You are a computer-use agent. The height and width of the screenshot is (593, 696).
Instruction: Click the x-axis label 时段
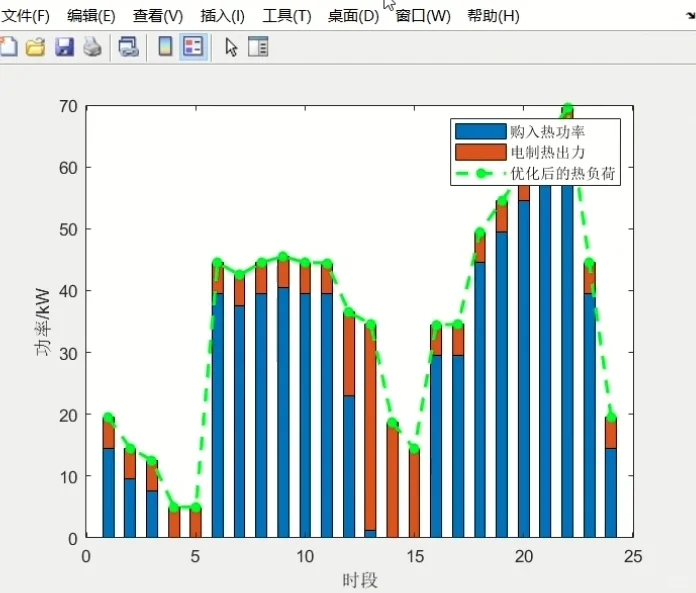[x=360, y=580]
